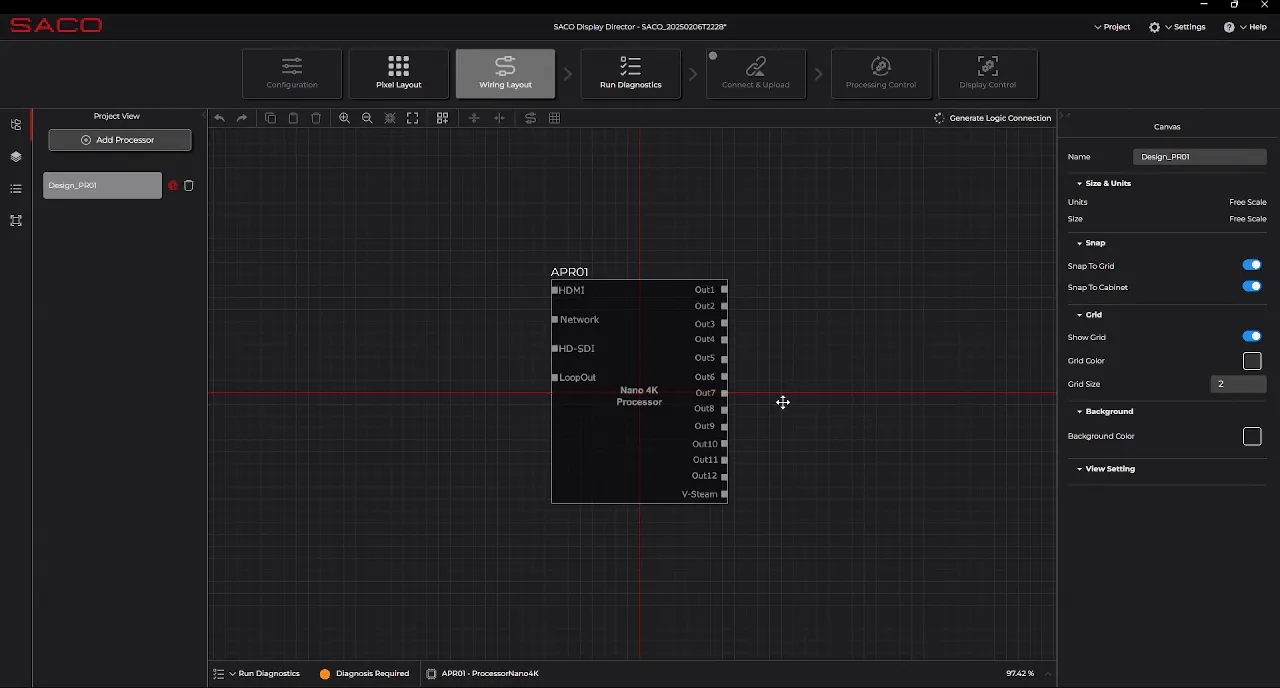Screen dimensions: 1280x688
Task: Open the Layers panel icon in the left sidebar
Action: pos(15,157)
